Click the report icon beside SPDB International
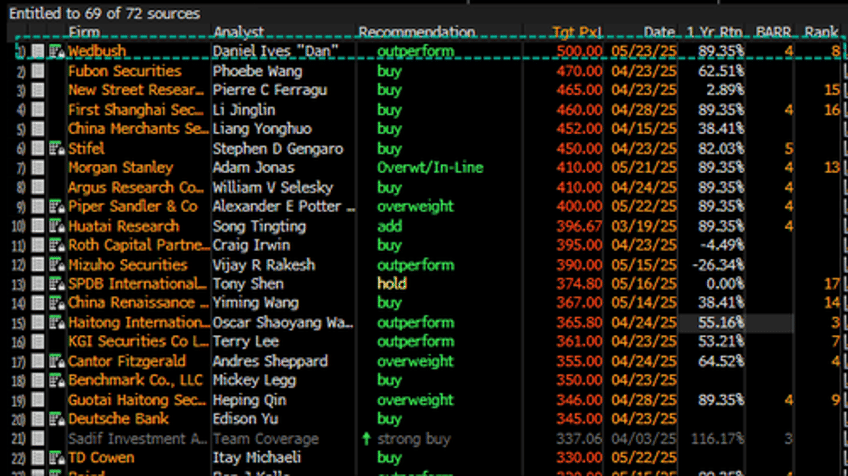This screenshot has width=848, height=476. click(57, 283)
